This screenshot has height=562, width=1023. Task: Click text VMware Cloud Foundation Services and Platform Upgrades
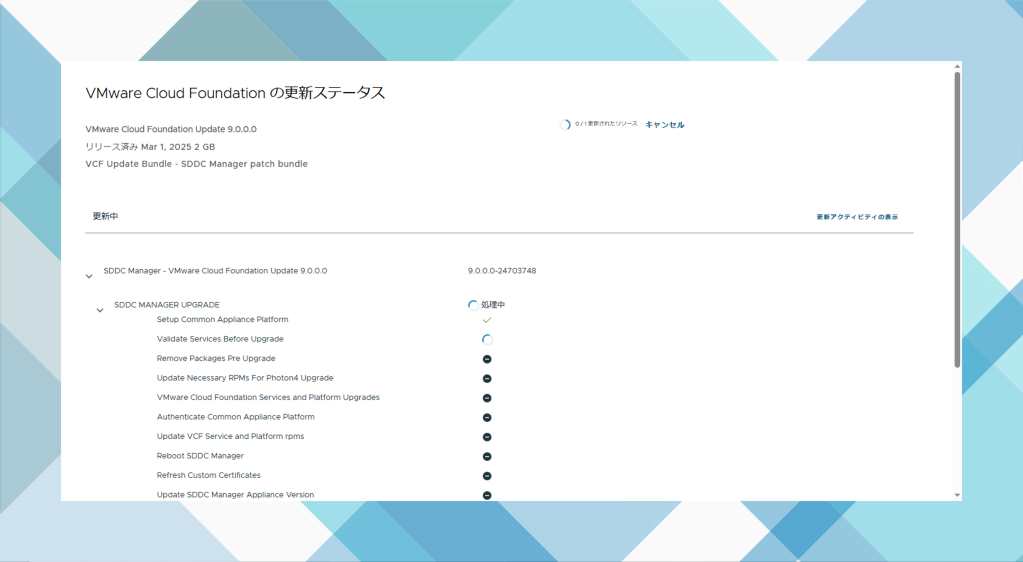(268, 397)
